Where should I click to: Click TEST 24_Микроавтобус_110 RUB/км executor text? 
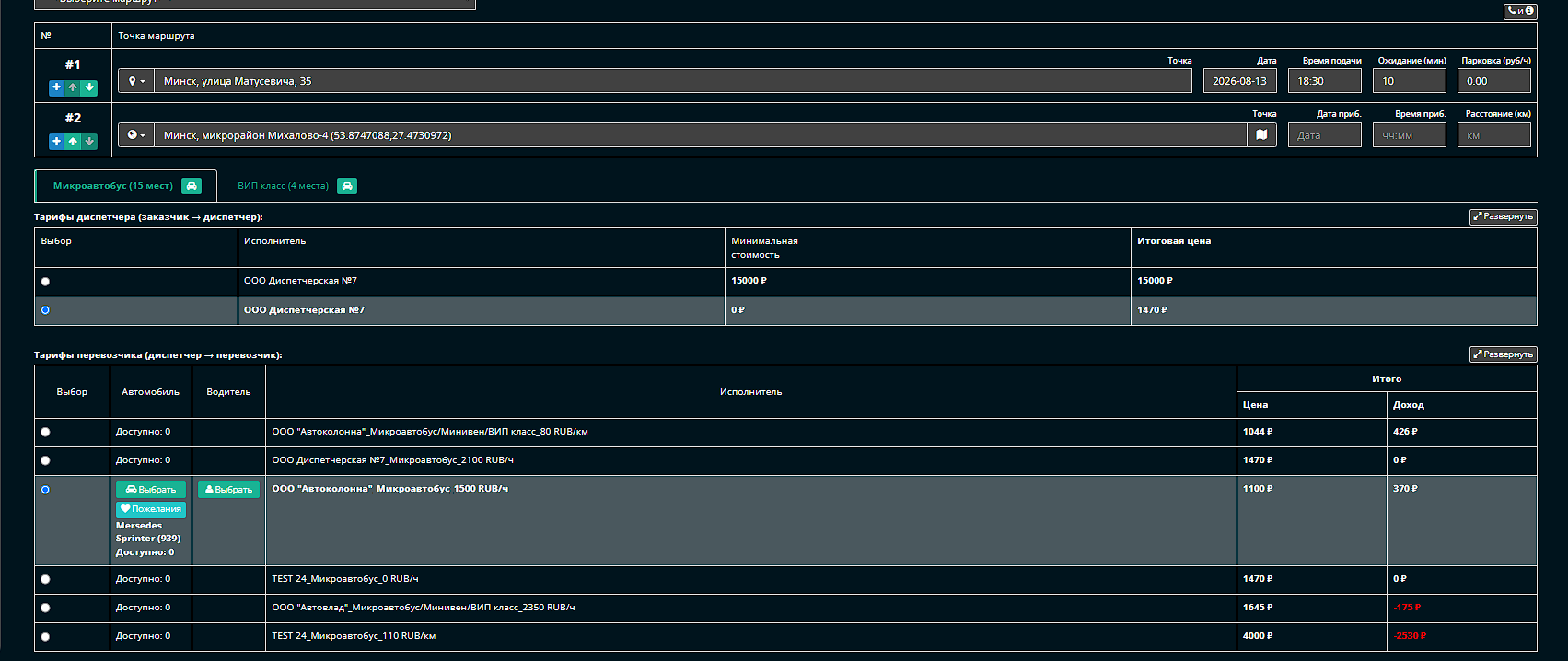click(354, 636)
